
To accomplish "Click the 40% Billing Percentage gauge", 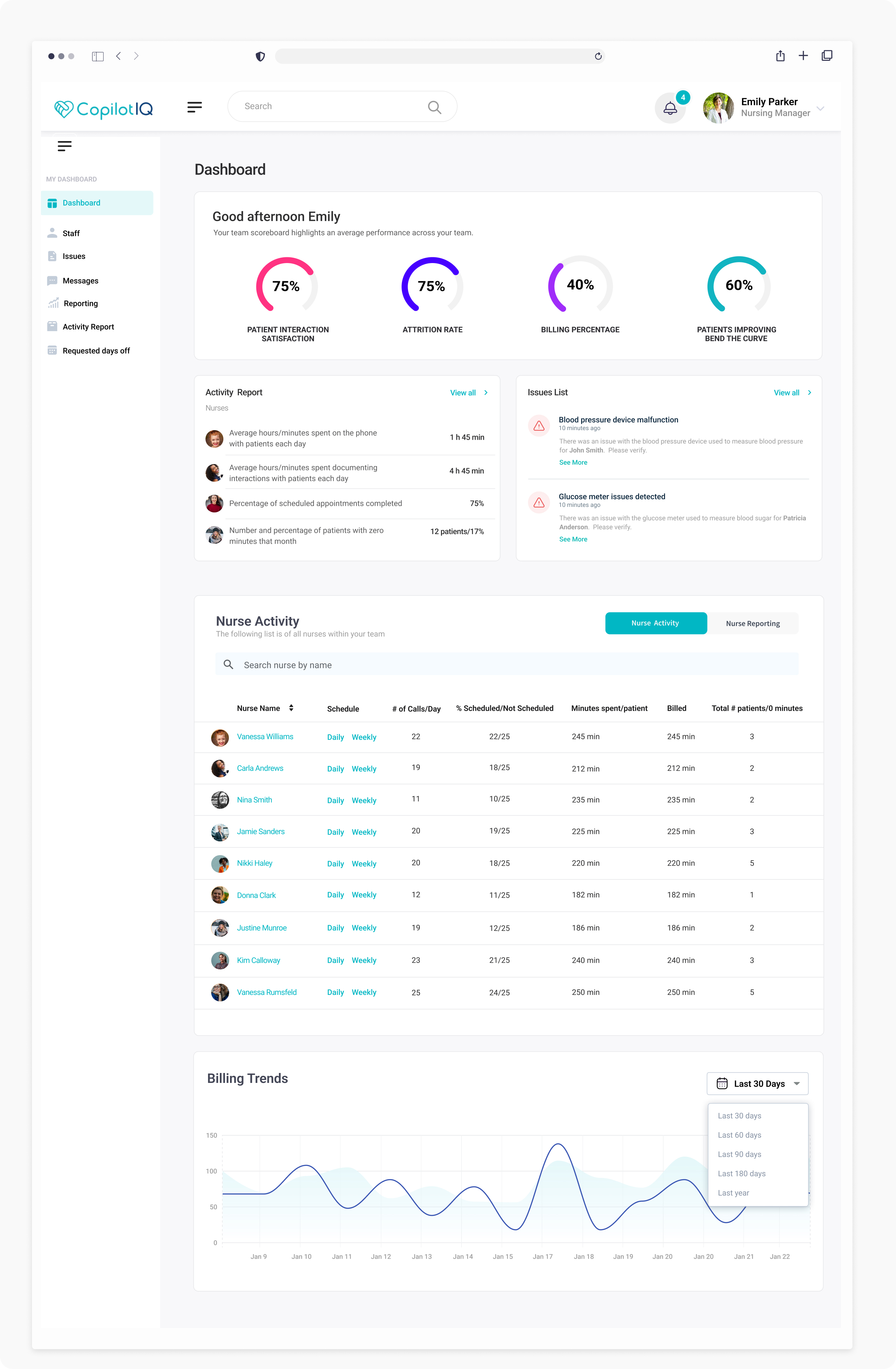I will 580,285.
